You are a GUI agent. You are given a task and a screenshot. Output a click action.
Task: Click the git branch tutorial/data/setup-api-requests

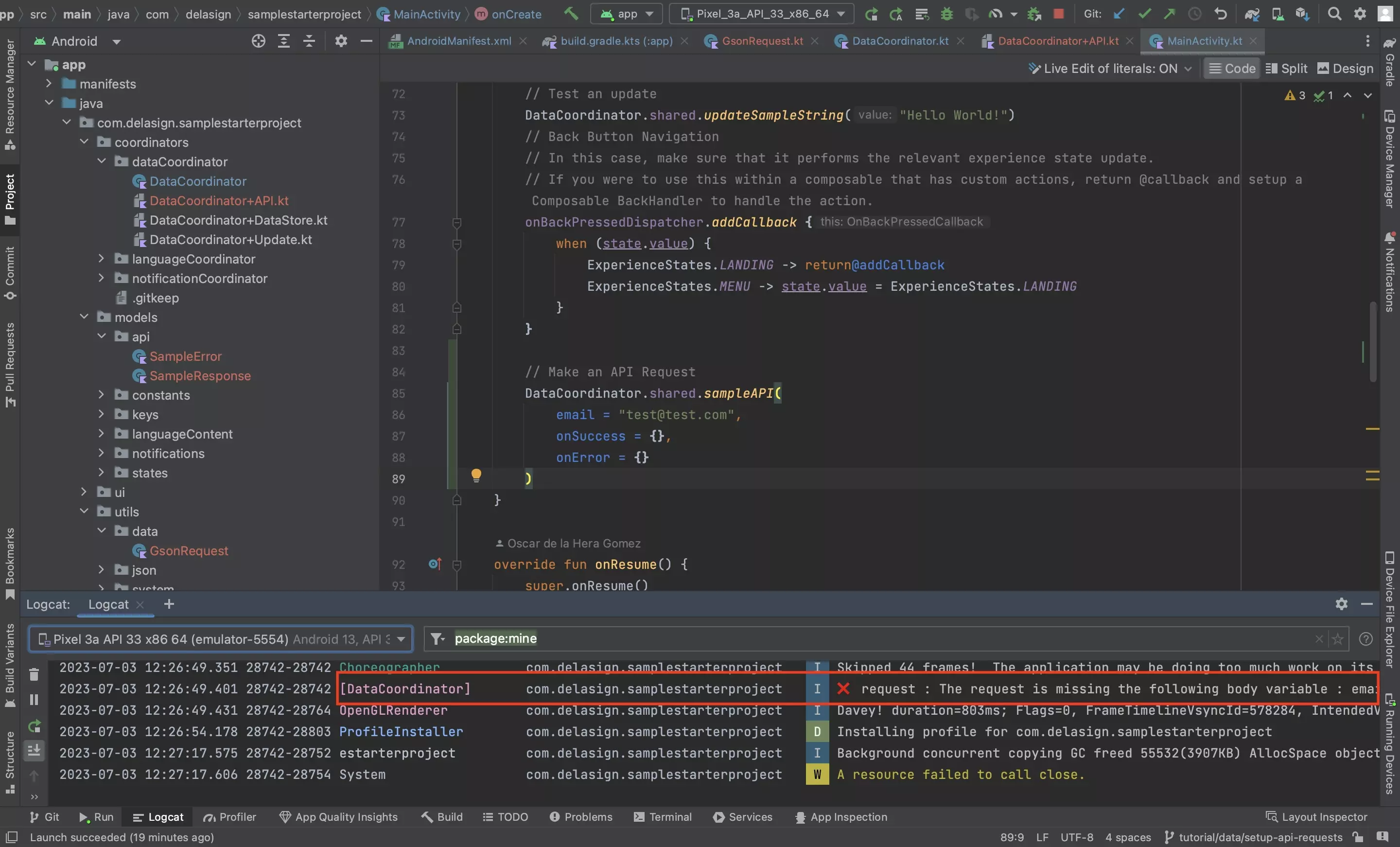coord(1253,837)
